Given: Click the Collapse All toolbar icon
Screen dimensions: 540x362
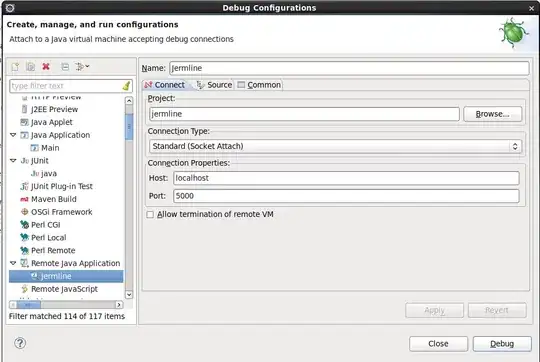Looking at the screenshot, I should (65, 66).
